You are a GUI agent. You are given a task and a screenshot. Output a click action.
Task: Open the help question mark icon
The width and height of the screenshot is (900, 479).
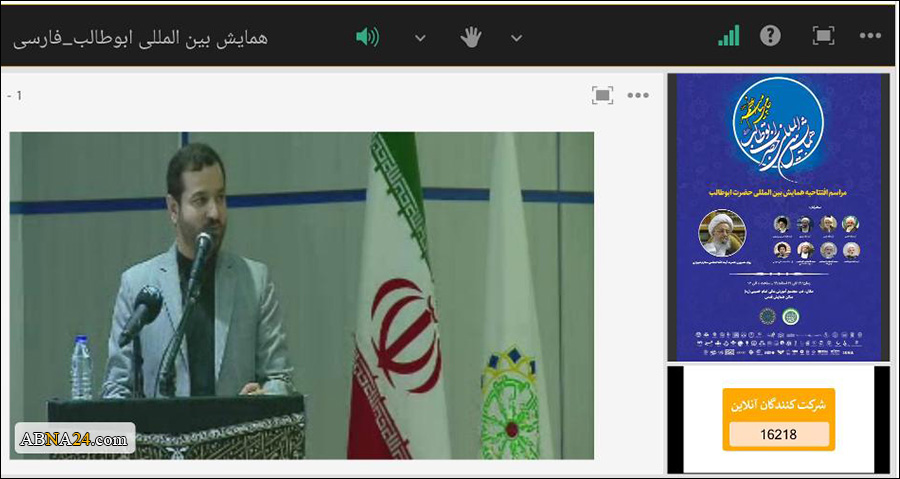[770, 36]
